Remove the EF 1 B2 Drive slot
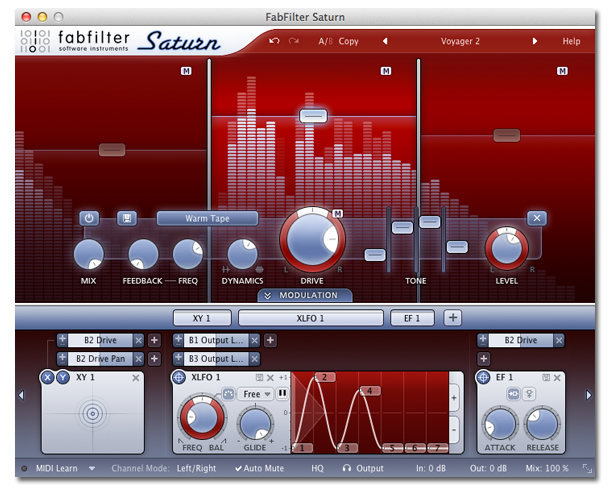Viewport: 610px width, 491px height. click(559, 340)
